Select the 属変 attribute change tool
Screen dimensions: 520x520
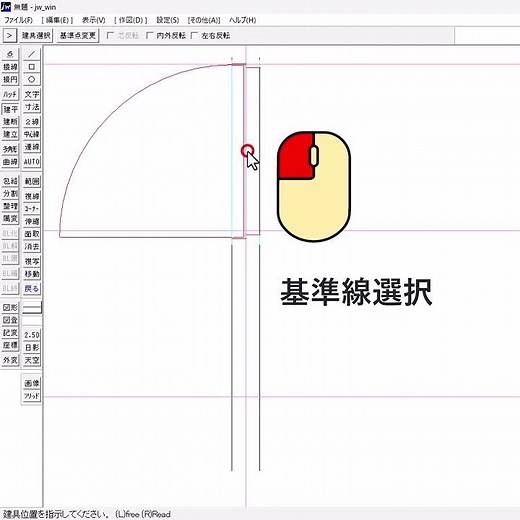pos(10,219)
